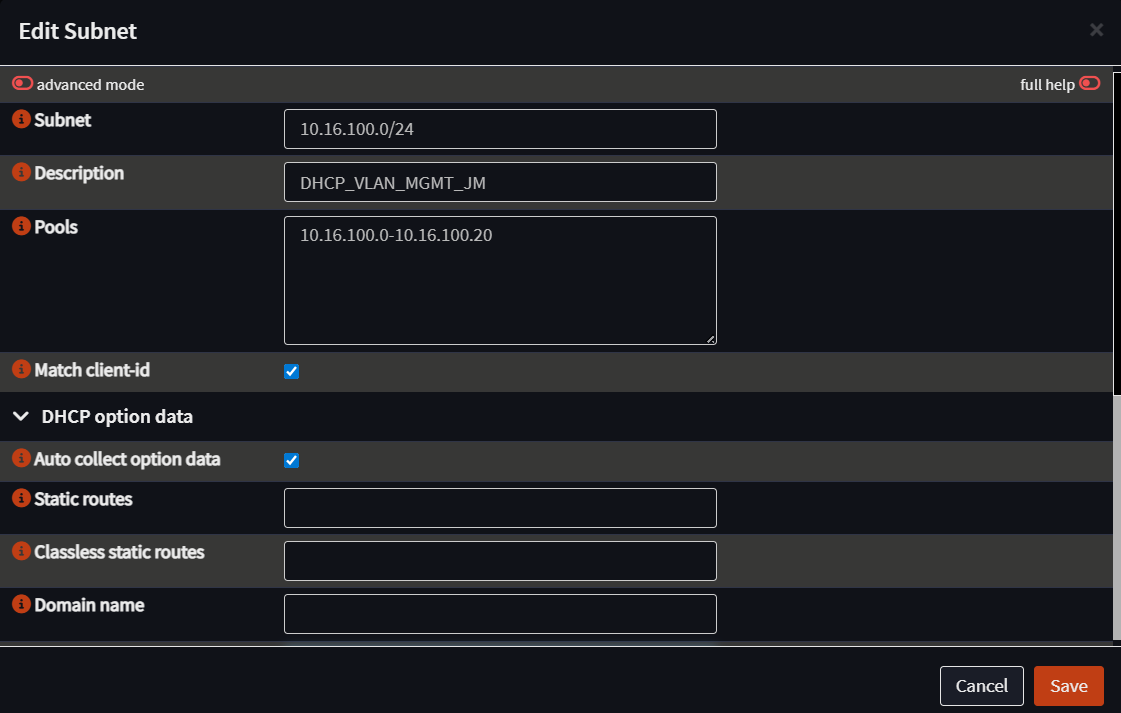Viewport: 1121px width, 713px height.
Task: Open the Domain name info icon
Action: 21,604
